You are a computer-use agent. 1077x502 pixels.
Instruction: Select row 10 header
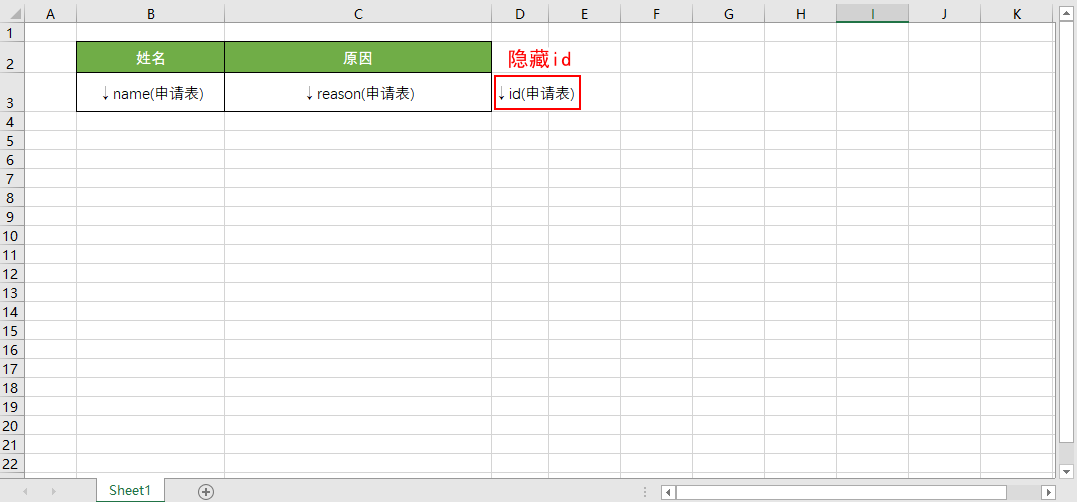click(x=12, y=236)
